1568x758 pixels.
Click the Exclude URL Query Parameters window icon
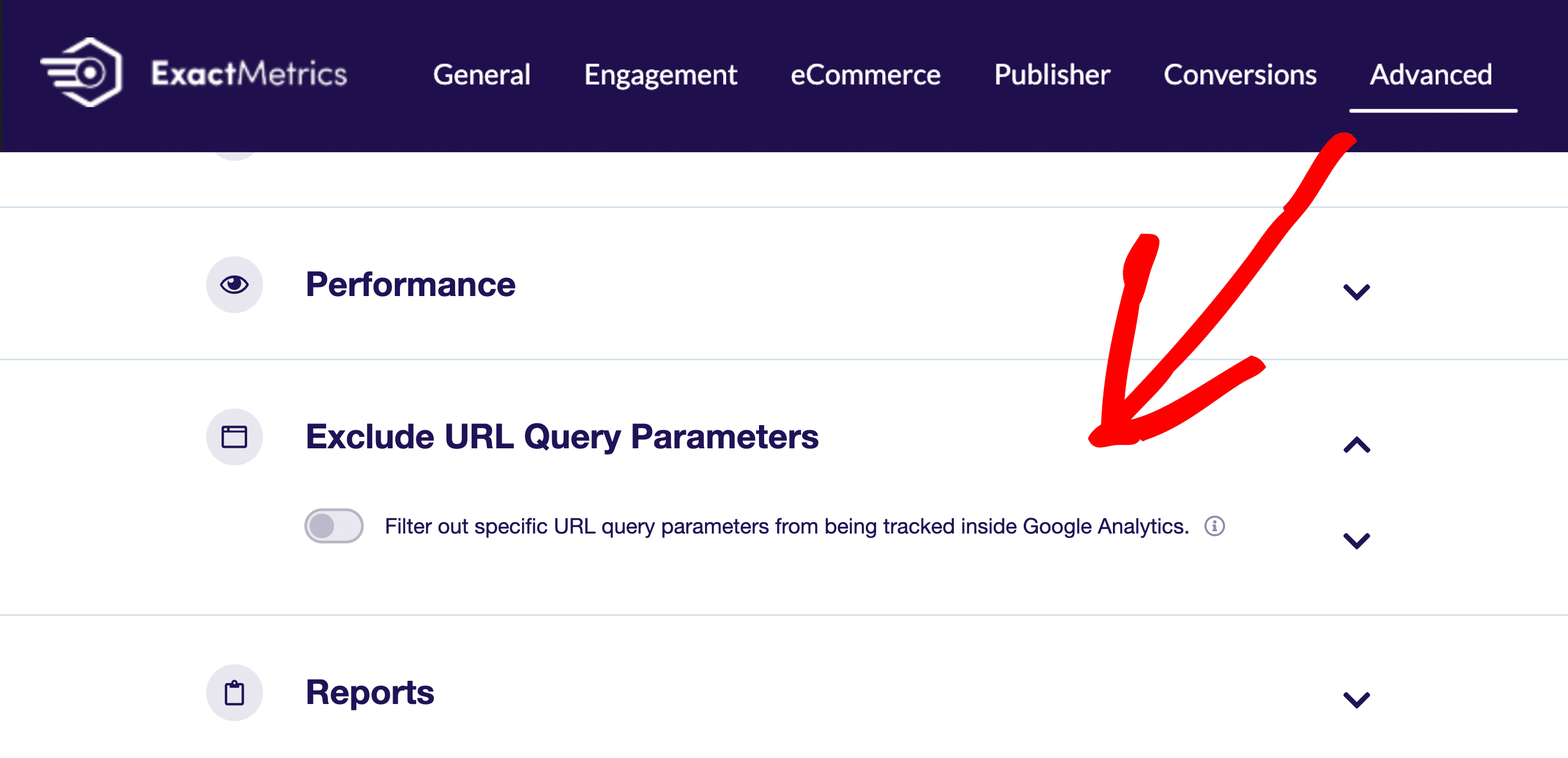coord(234,436)
